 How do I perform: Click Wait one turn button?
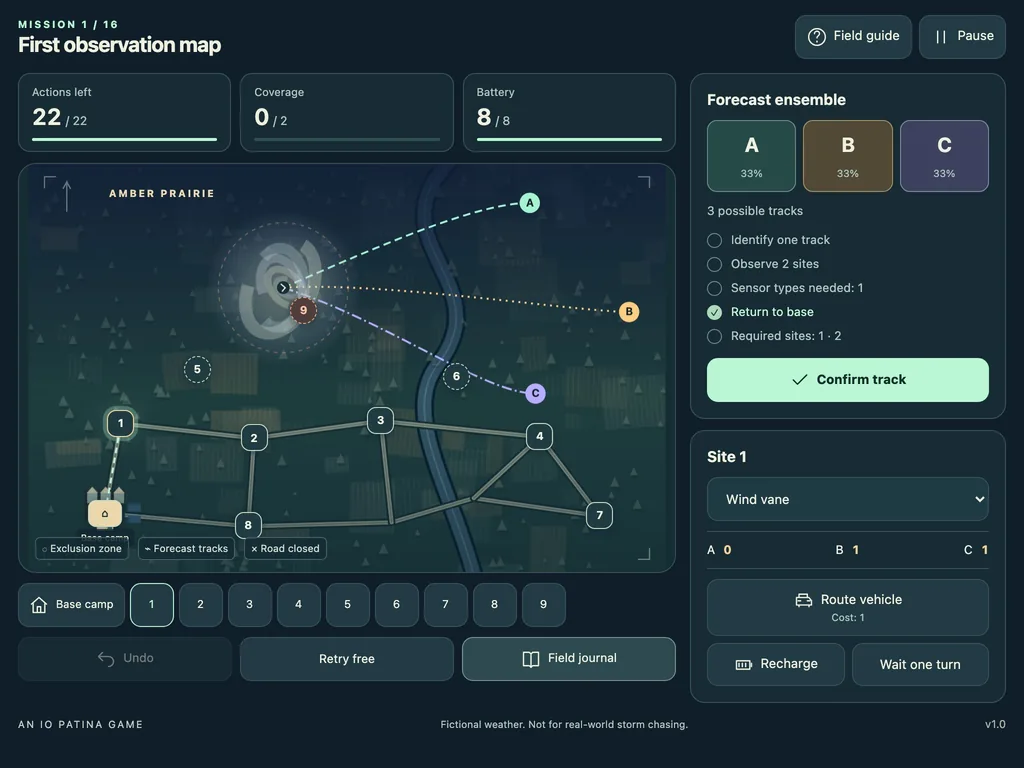point(920,664)
